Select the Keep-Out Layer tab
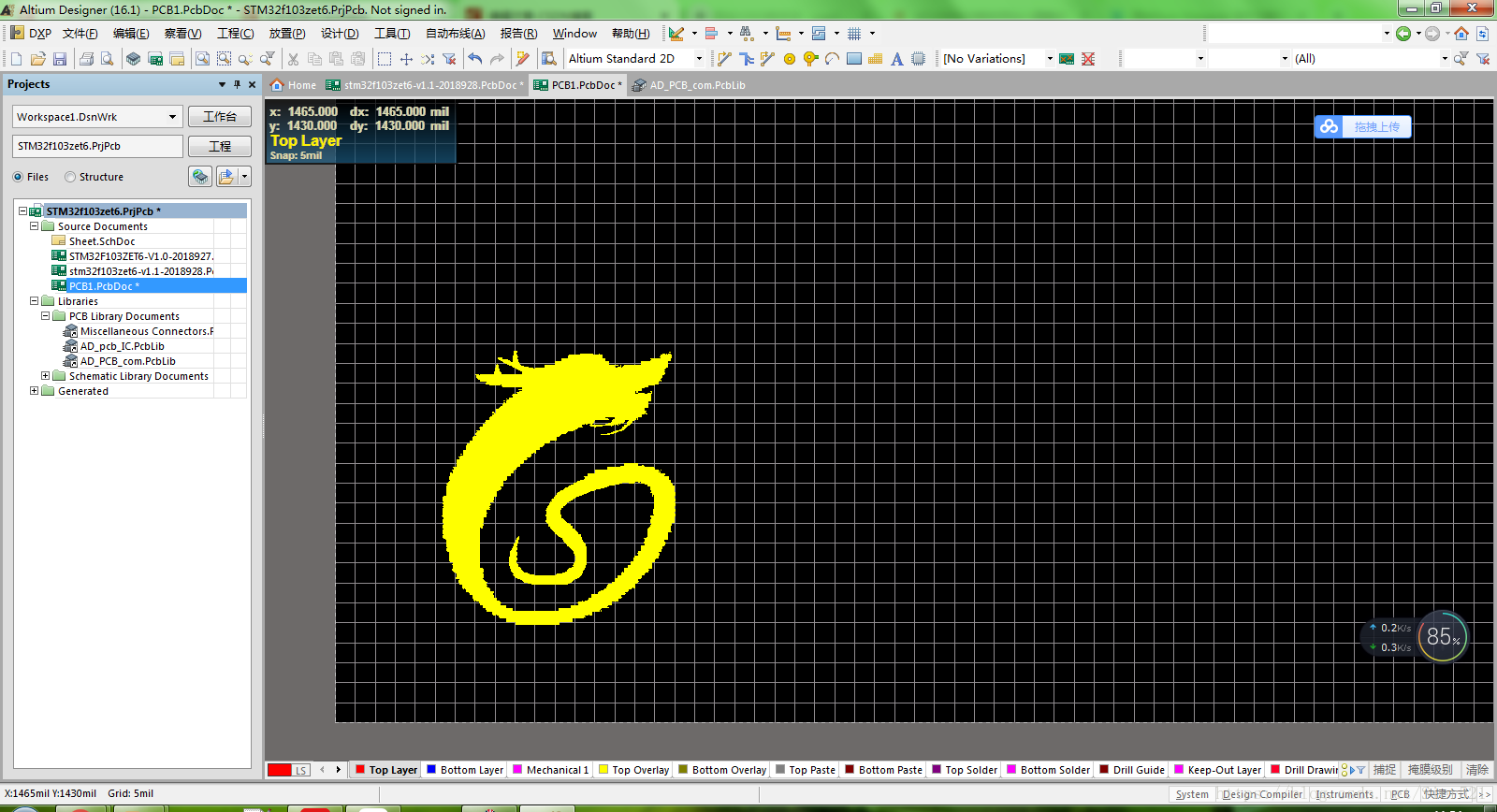Viewport: 1497px width, 812px height. (1217, 770)
